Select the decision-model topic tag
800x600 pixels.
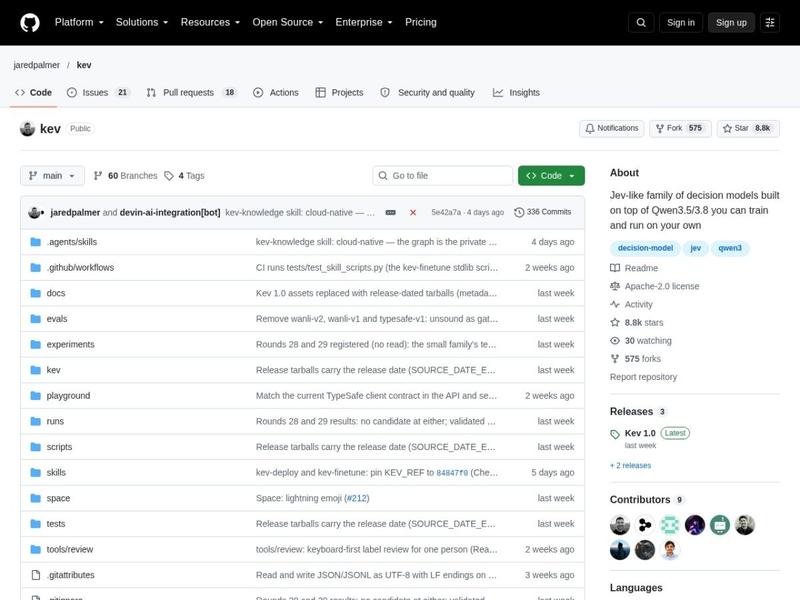[645, 248]
